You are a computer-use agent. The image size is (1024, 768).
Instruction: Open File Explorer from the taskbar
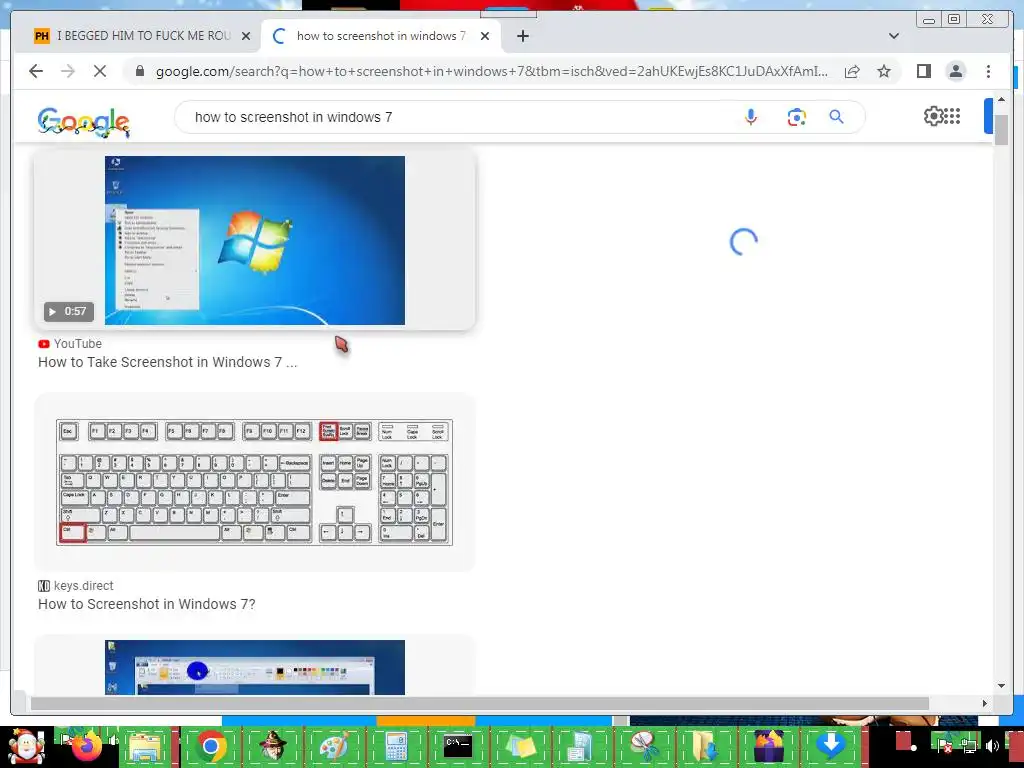[145, 746]
